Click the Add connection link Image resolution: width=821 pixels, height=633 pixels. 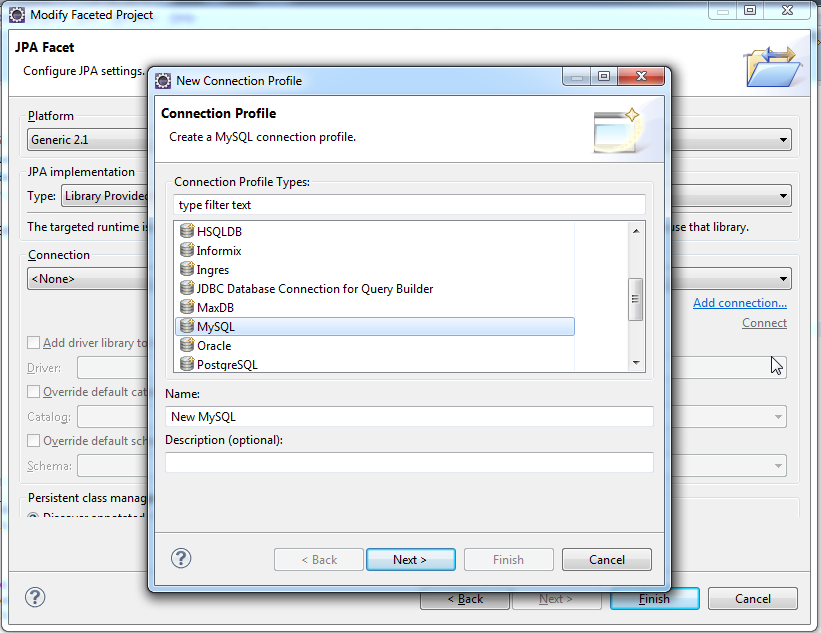[x=739, y=303]
